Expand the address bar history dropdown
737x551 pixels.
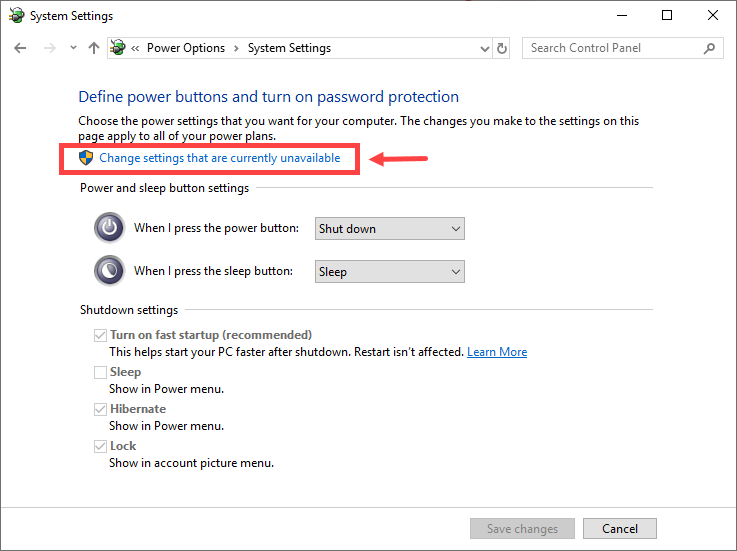tap(484, 48)
